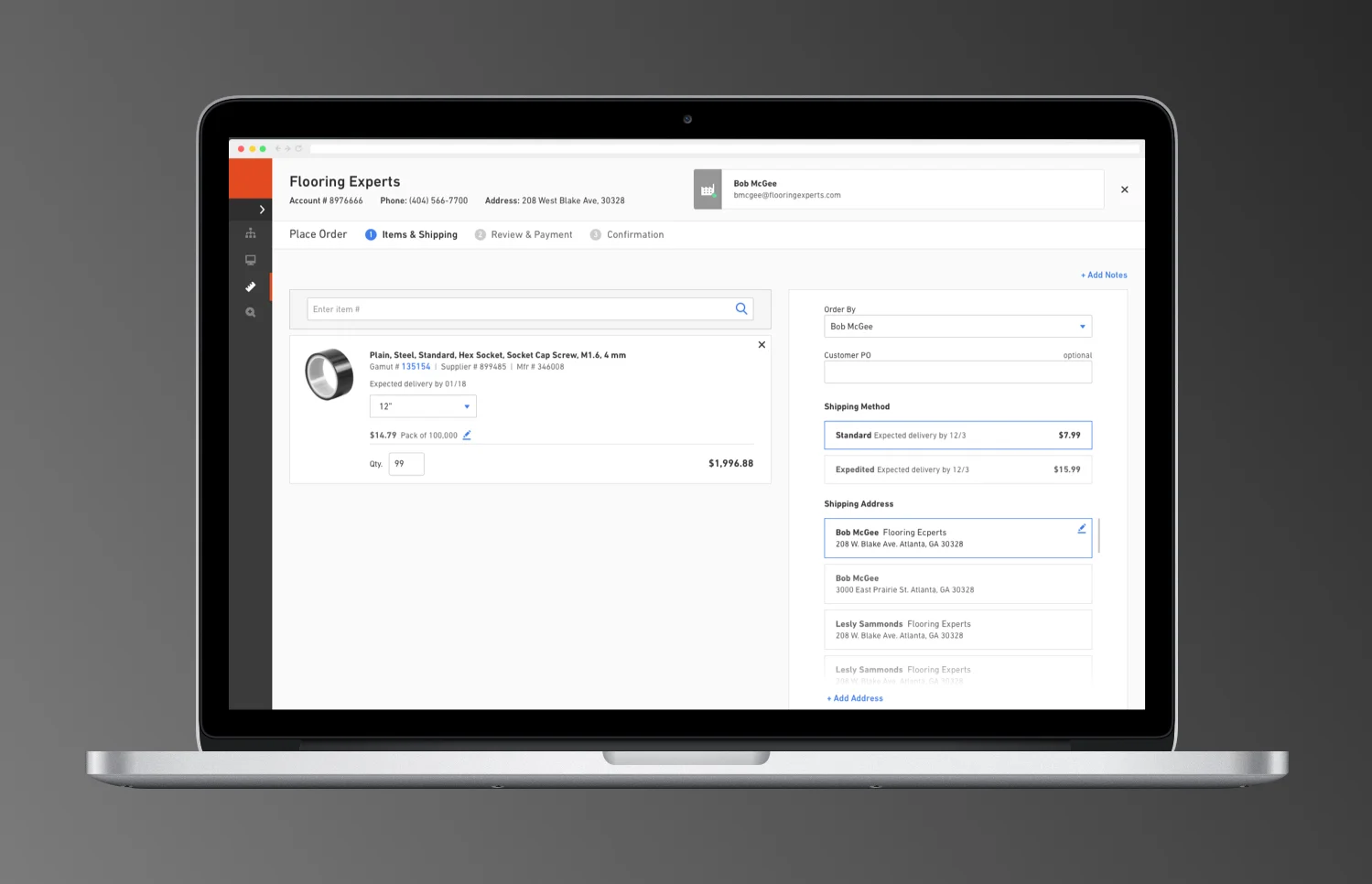Click Add Address link
1372x884 pixels.
click(x=855, y=698)
